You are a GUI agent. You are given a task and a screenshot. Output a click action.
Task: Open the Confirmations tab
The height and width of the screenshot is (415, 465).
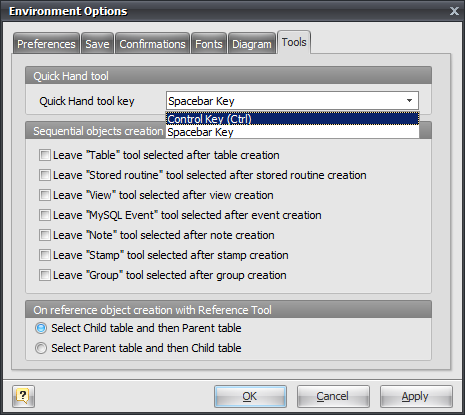[x=152, y=44]
